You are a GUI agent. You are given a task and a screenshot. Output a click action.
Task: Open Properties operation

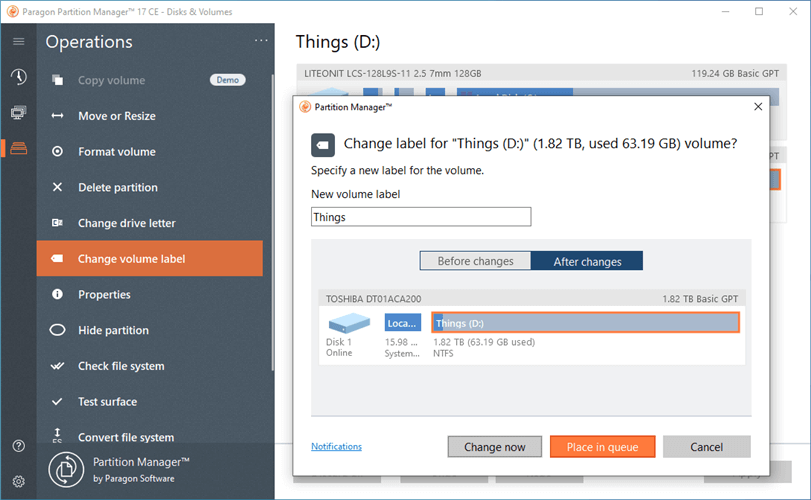point(150,294)
